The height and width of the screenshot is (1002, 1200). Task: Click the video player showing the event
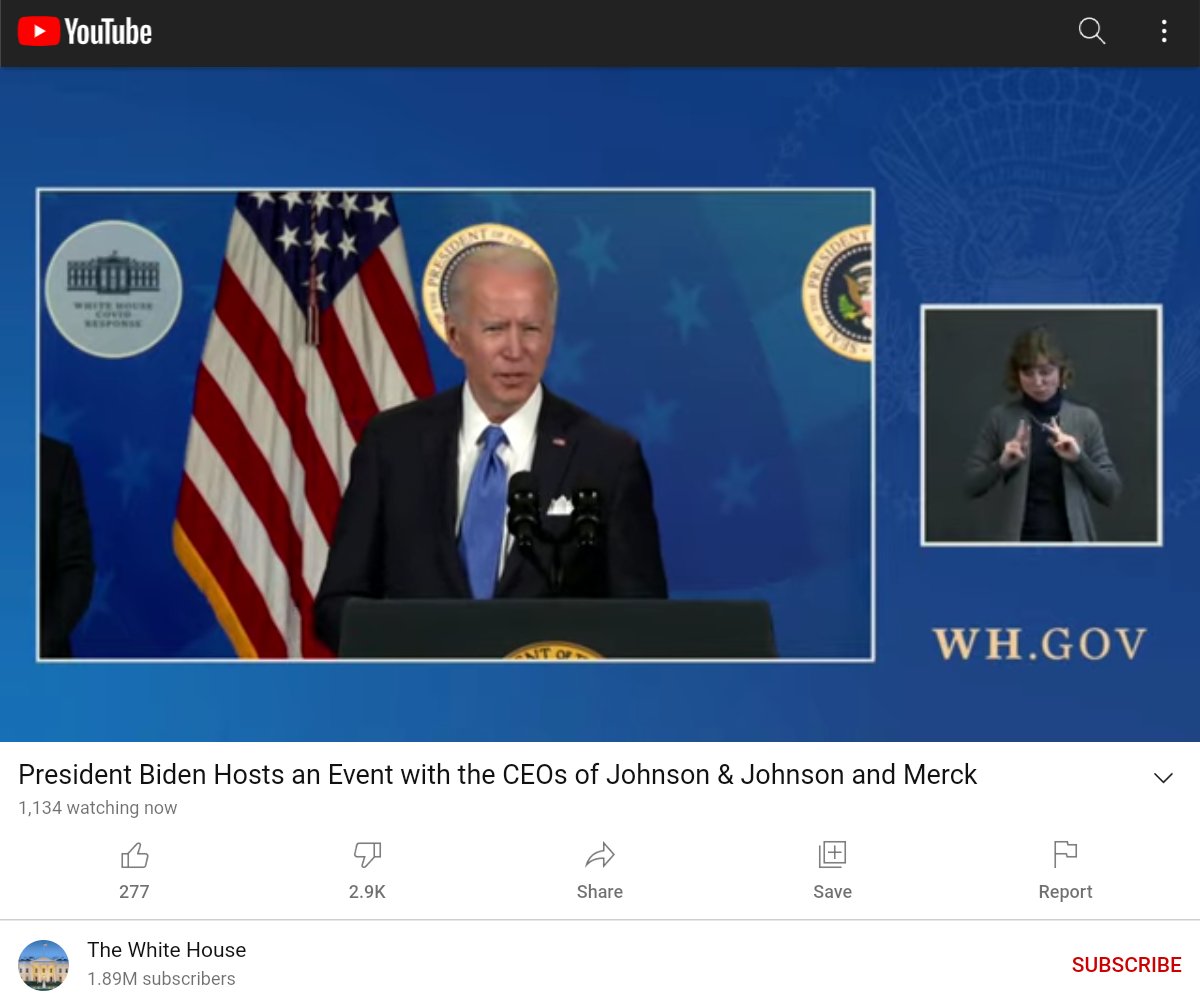tap(600, 405)
